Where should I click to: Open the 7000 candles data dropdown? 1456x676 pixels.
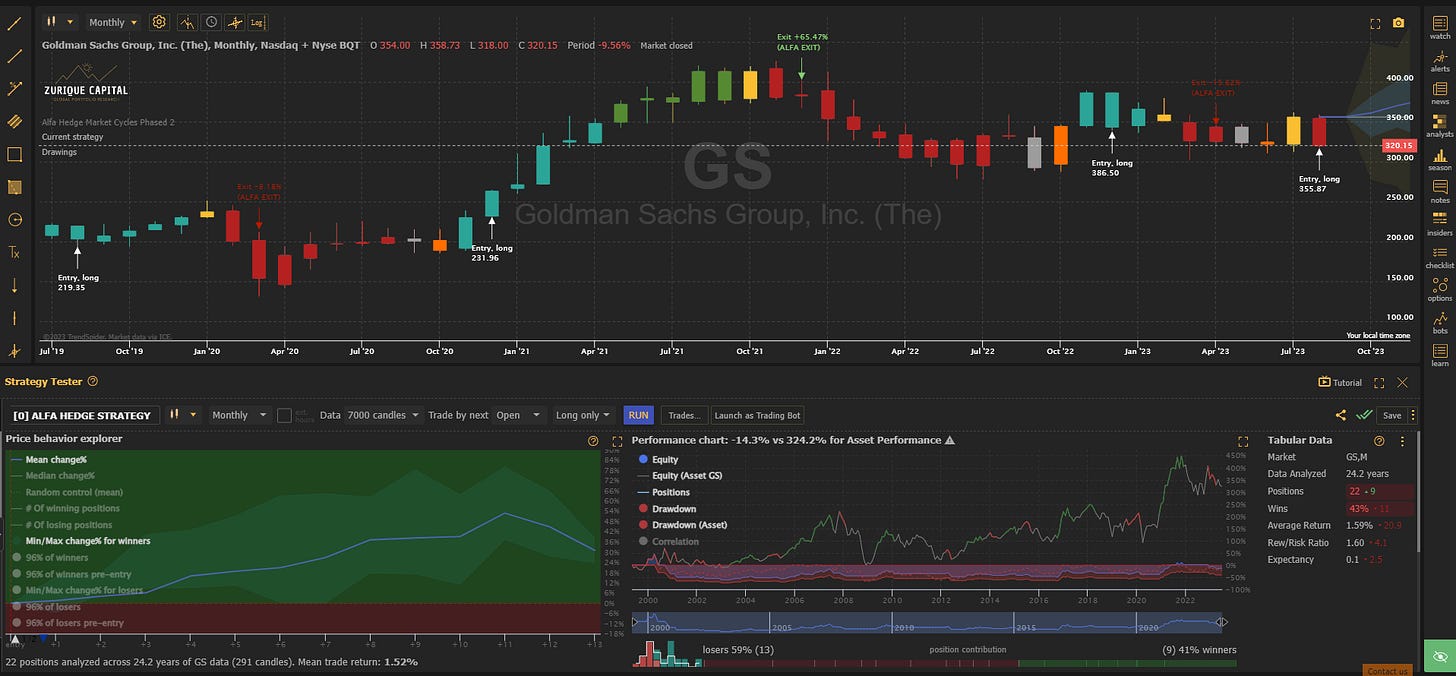coord(382,415)
